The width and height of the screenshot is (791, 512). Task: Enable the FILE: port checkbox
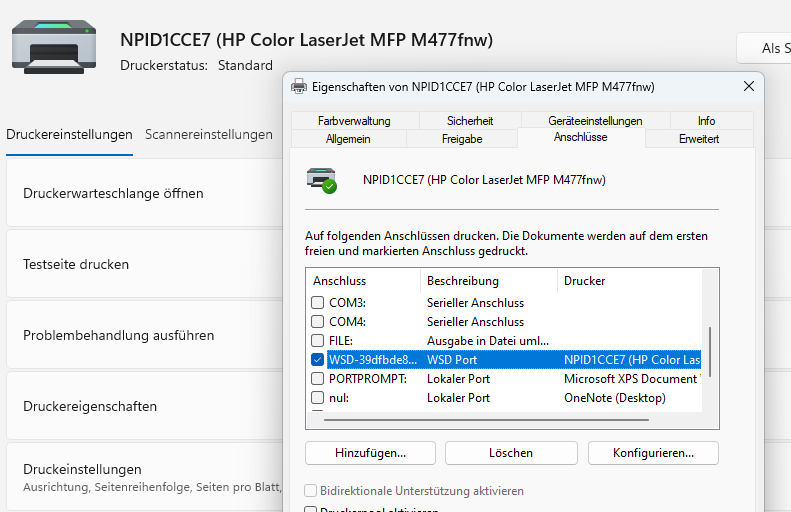click(317, 340)
